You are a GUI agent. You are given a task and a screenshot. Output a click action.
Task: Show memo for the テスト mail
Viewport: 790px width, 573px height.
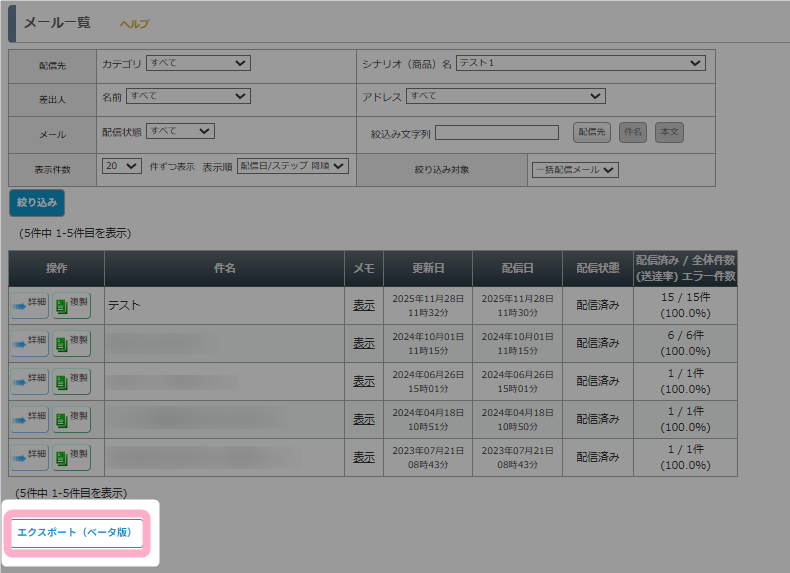(x=364, y=305)
